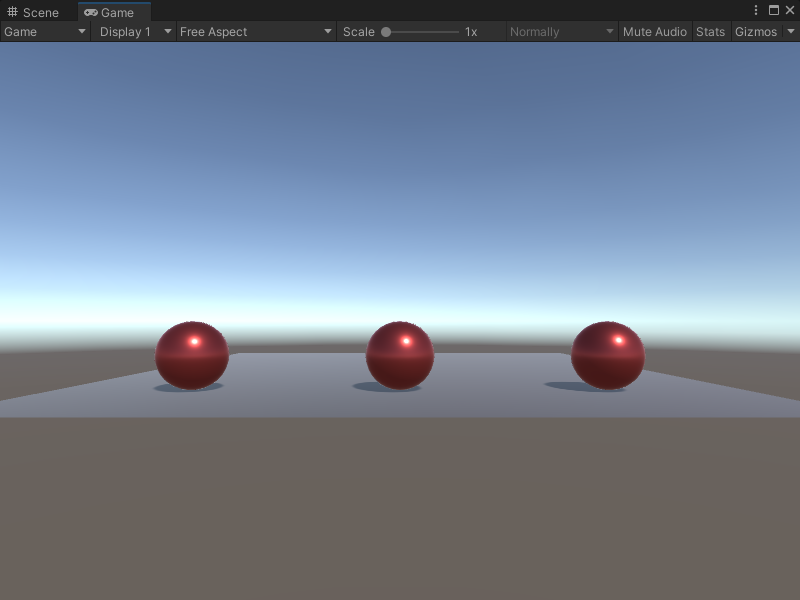Toggle Gizmos visibility in Game view

click(757, 31)
